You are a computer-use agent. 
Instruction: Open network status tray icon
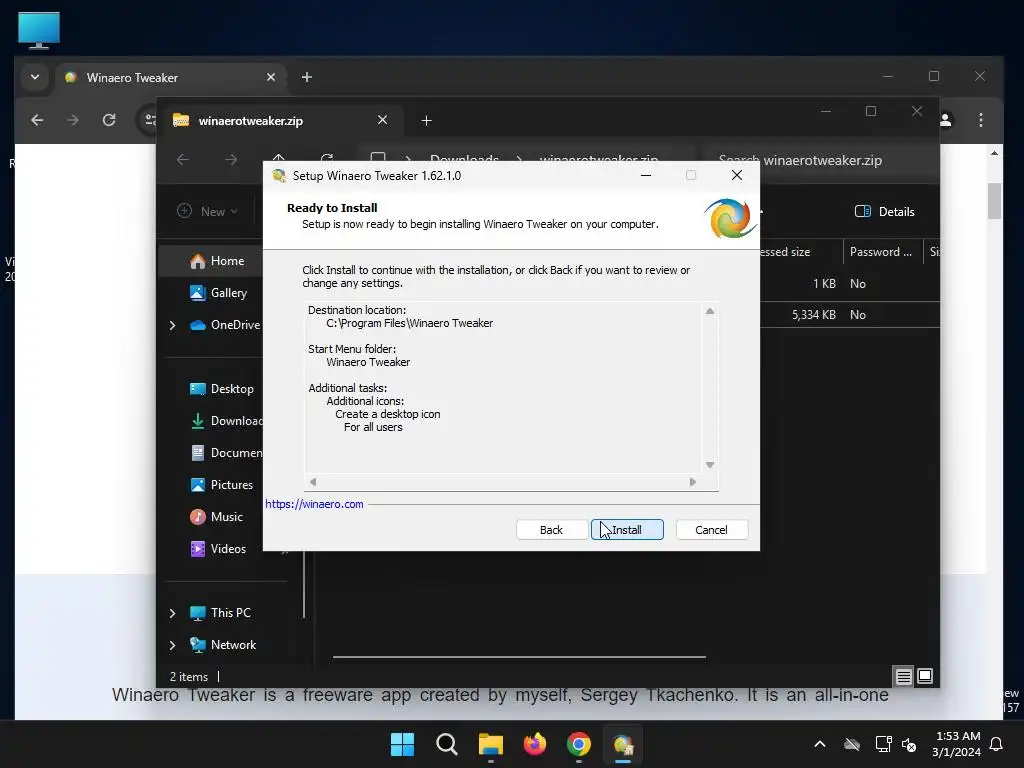[883, 744]
